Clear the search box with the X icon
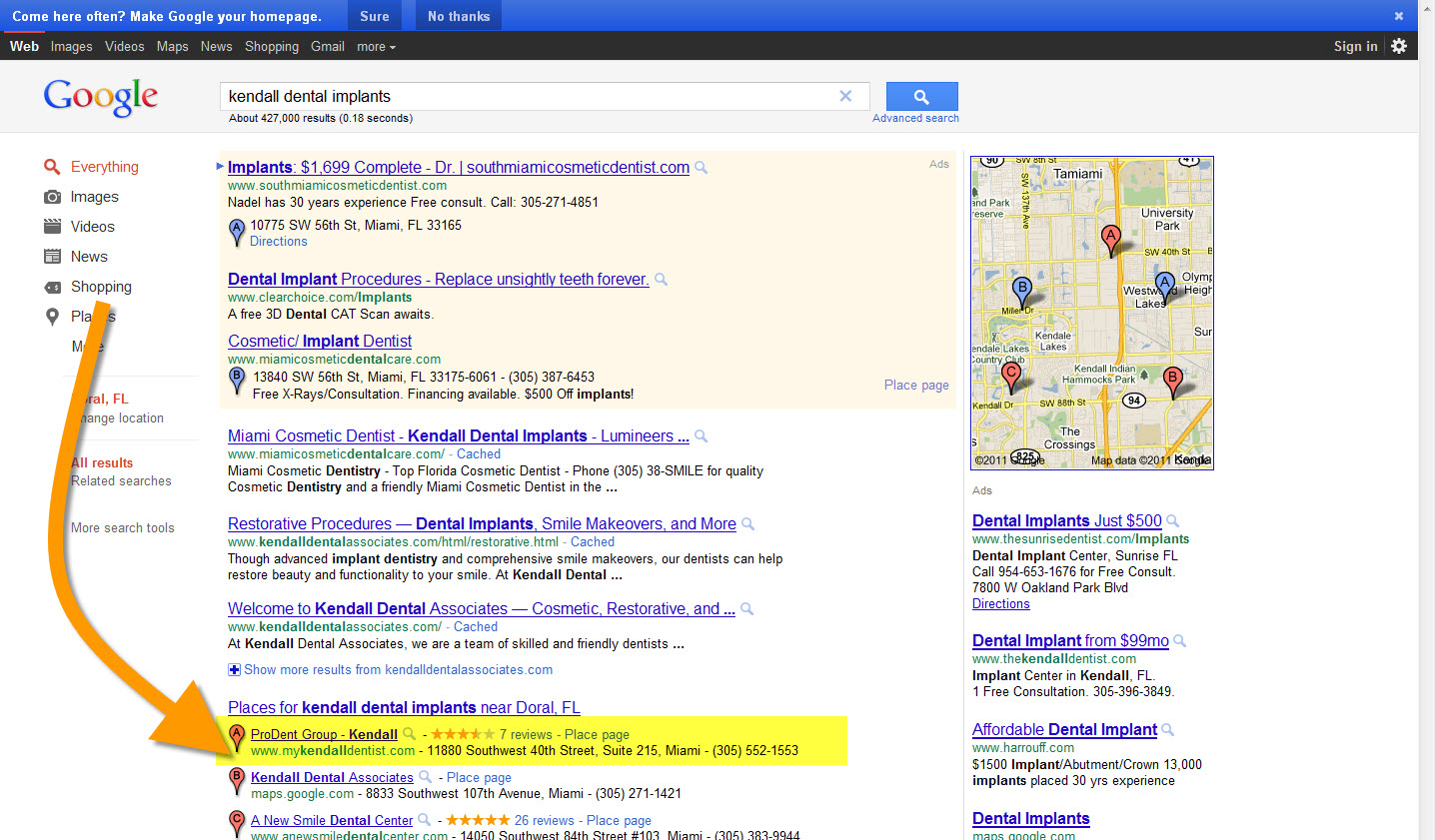This screenshot has width=1435, height=840. pyautogui.click(x=845, y=96)
